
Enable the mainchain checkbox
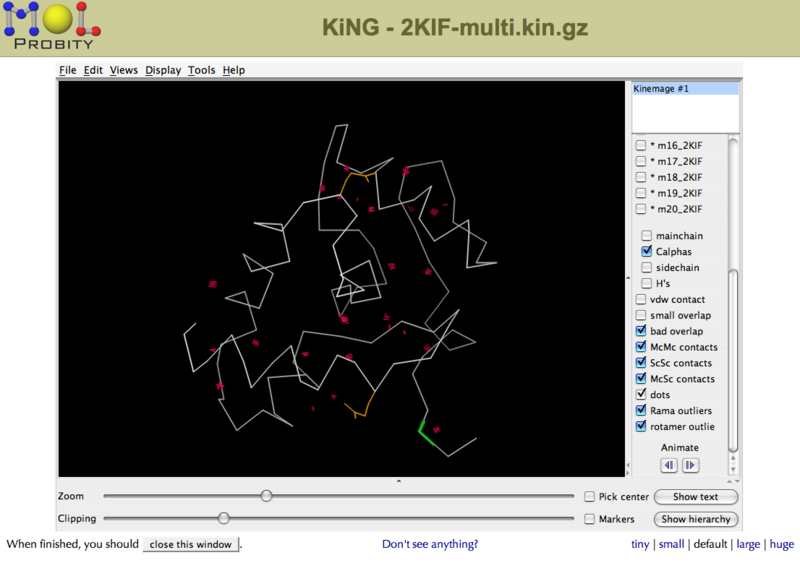(x=646, y=236)
